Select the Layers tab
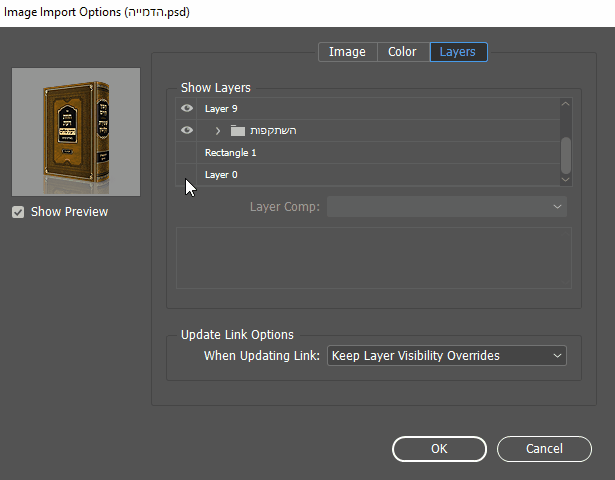615x480 pixels. tap(458, 52)
